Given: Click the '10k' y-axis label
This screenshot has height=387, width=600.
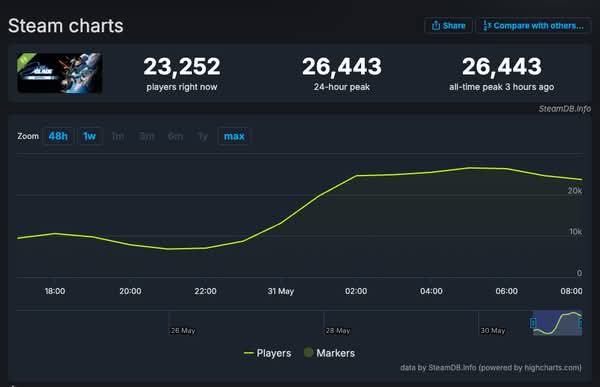Looking at the screenshot, I should (576, 232).
